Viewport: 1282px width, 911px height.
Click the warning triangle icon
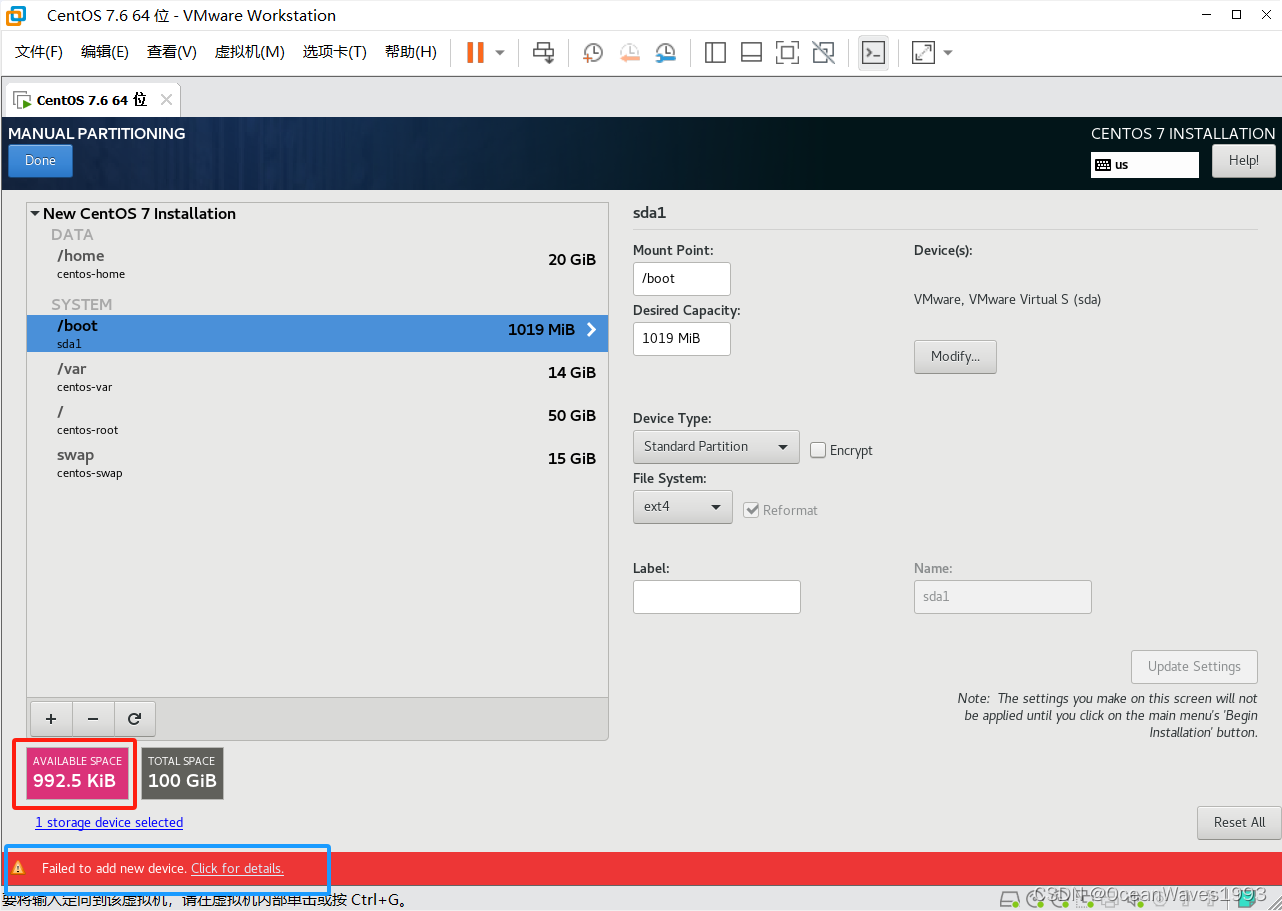pos(18,868)
